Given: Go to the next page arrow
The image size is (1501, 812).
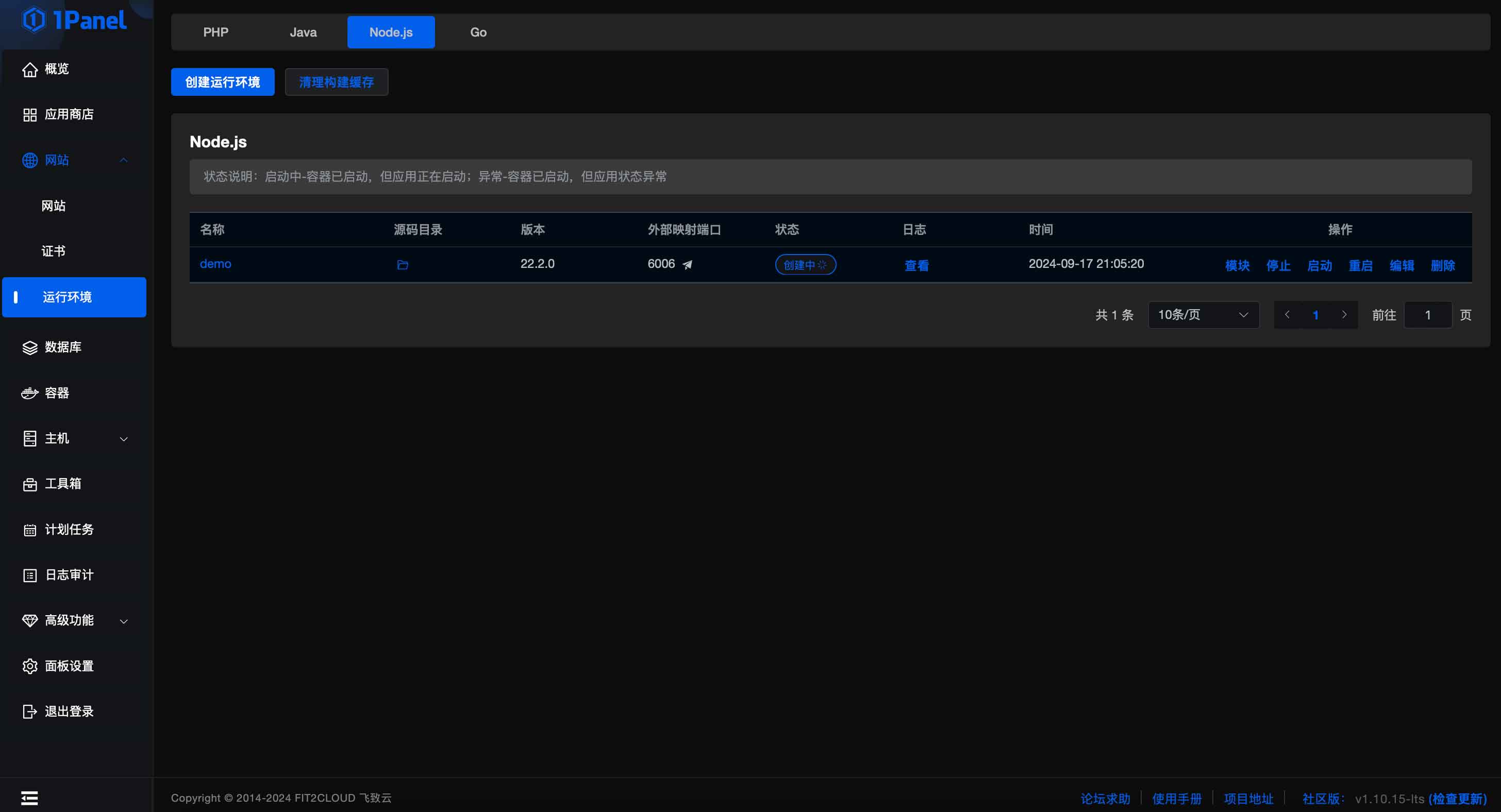Looking at the screenshot, I should [x=1344, y=315].
